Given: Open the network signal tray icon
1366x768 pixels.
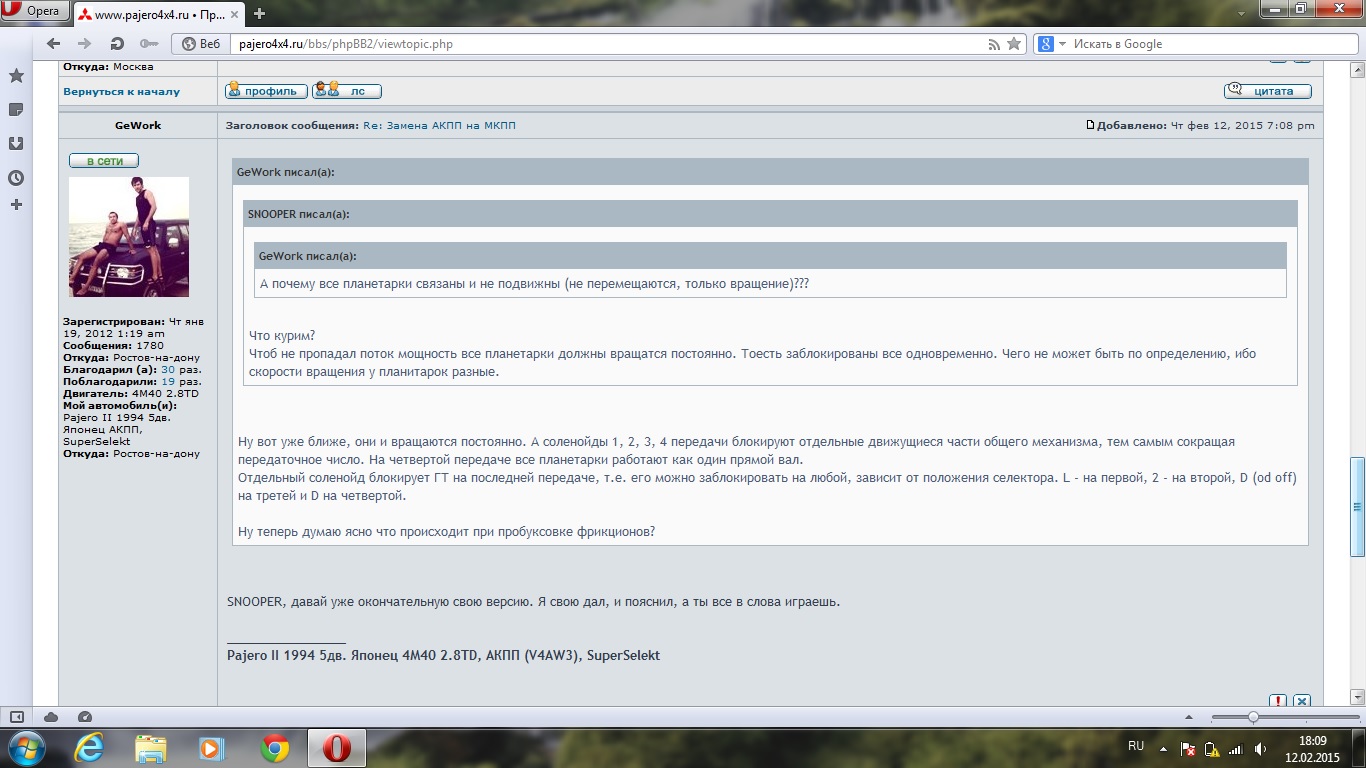Looking at the screenshot, I should point(1235,749).
